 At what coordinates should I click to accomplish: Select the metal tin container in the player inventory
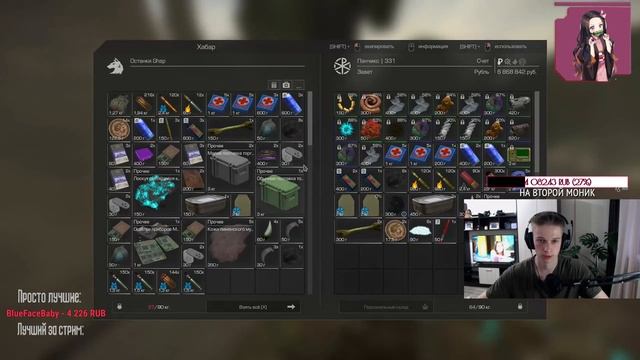point(432,205)
